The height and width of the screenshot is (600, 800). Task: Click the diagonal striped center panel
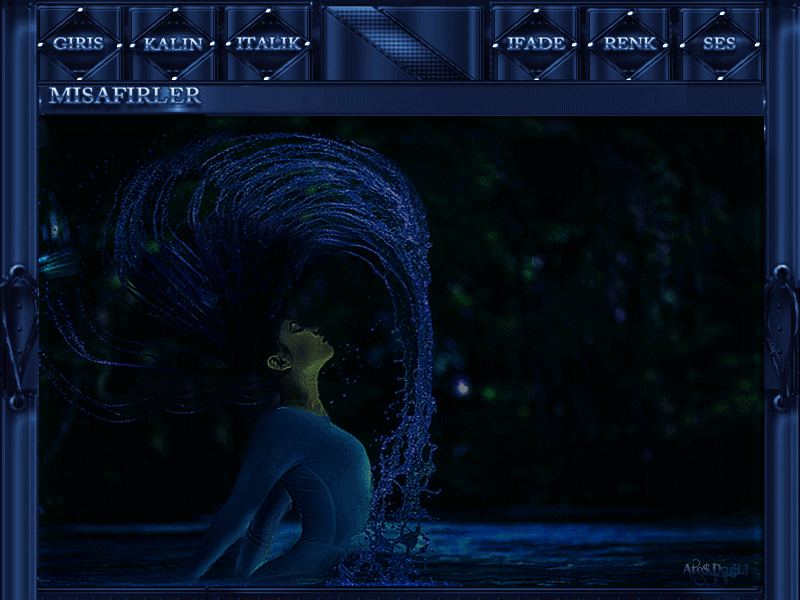[400, 43]
